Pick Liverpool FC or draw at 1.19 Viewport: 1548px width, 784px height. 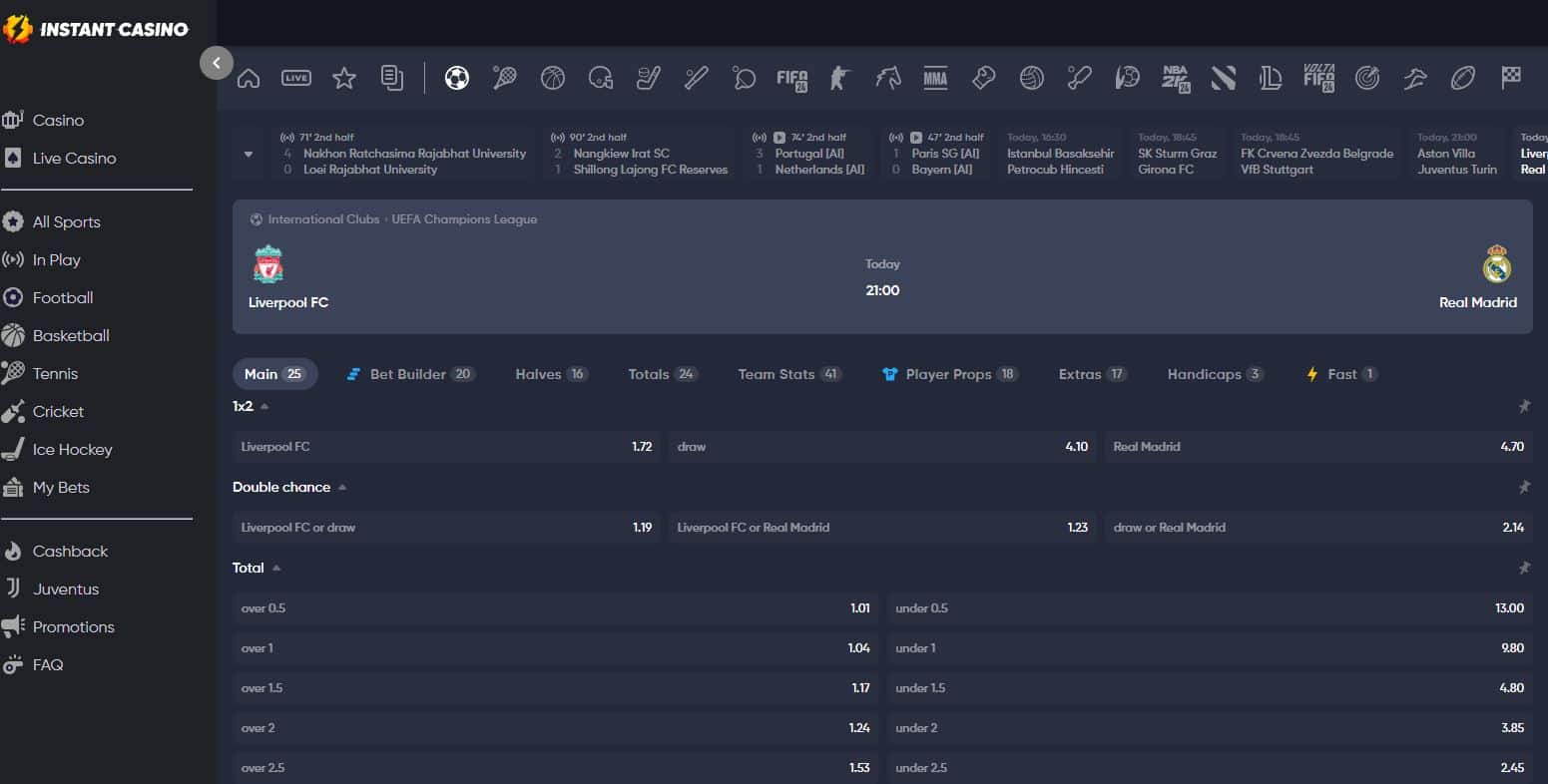446,527
